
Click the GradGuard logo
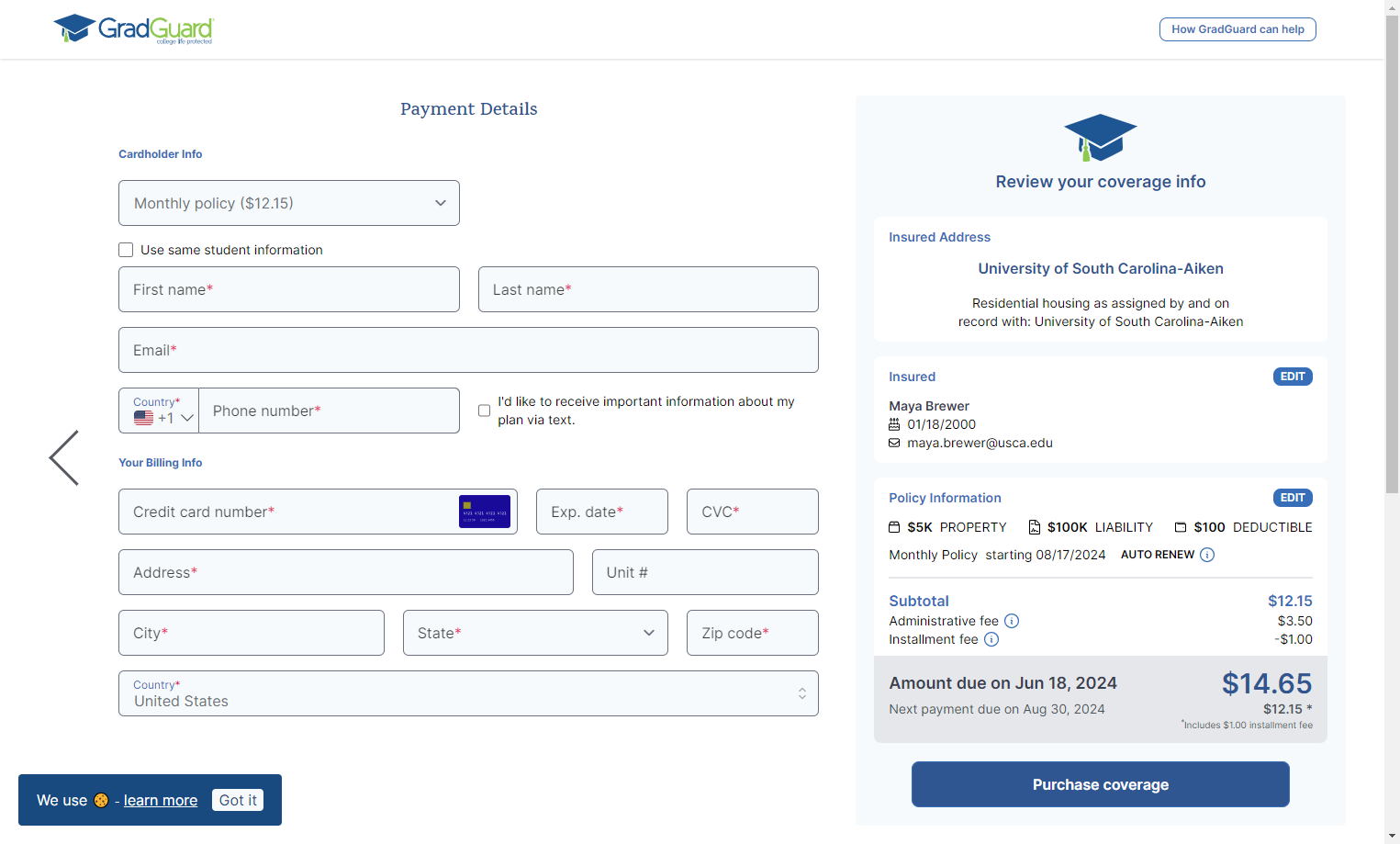click(x=133, y=28)
